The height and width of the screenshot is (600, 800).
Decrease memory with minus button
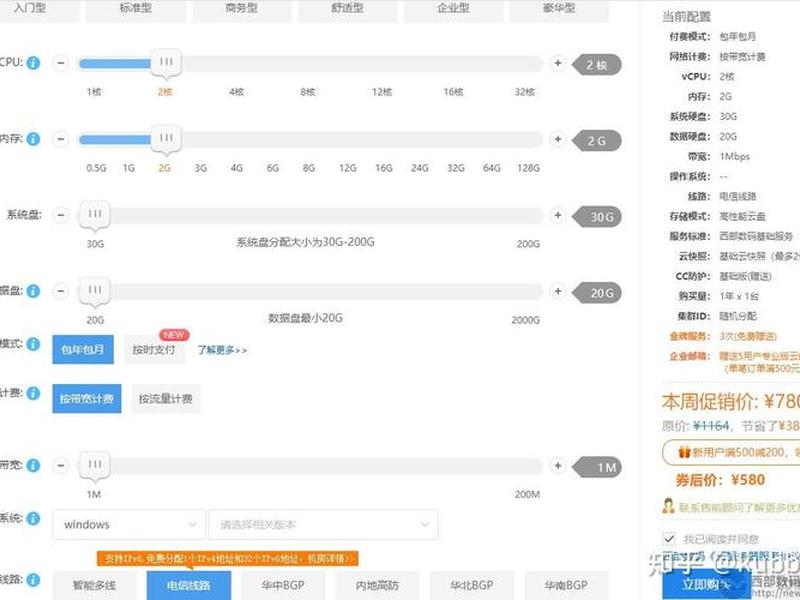pos(61,139)
